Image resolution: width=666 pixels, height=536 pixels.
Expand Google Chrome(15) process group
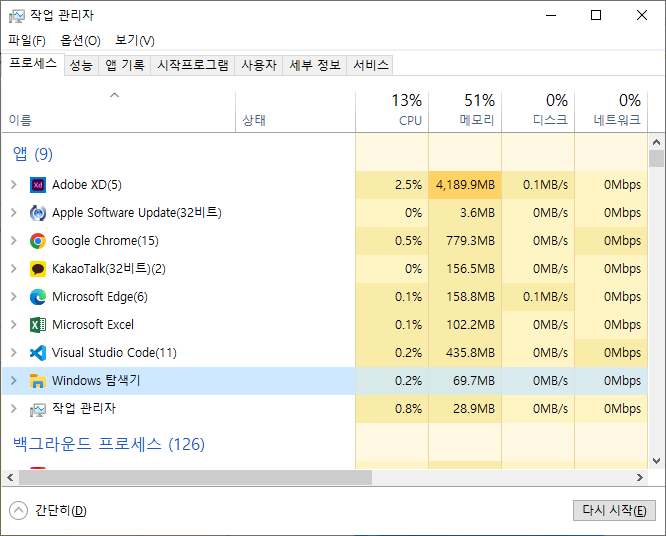[x=14, y=241]
